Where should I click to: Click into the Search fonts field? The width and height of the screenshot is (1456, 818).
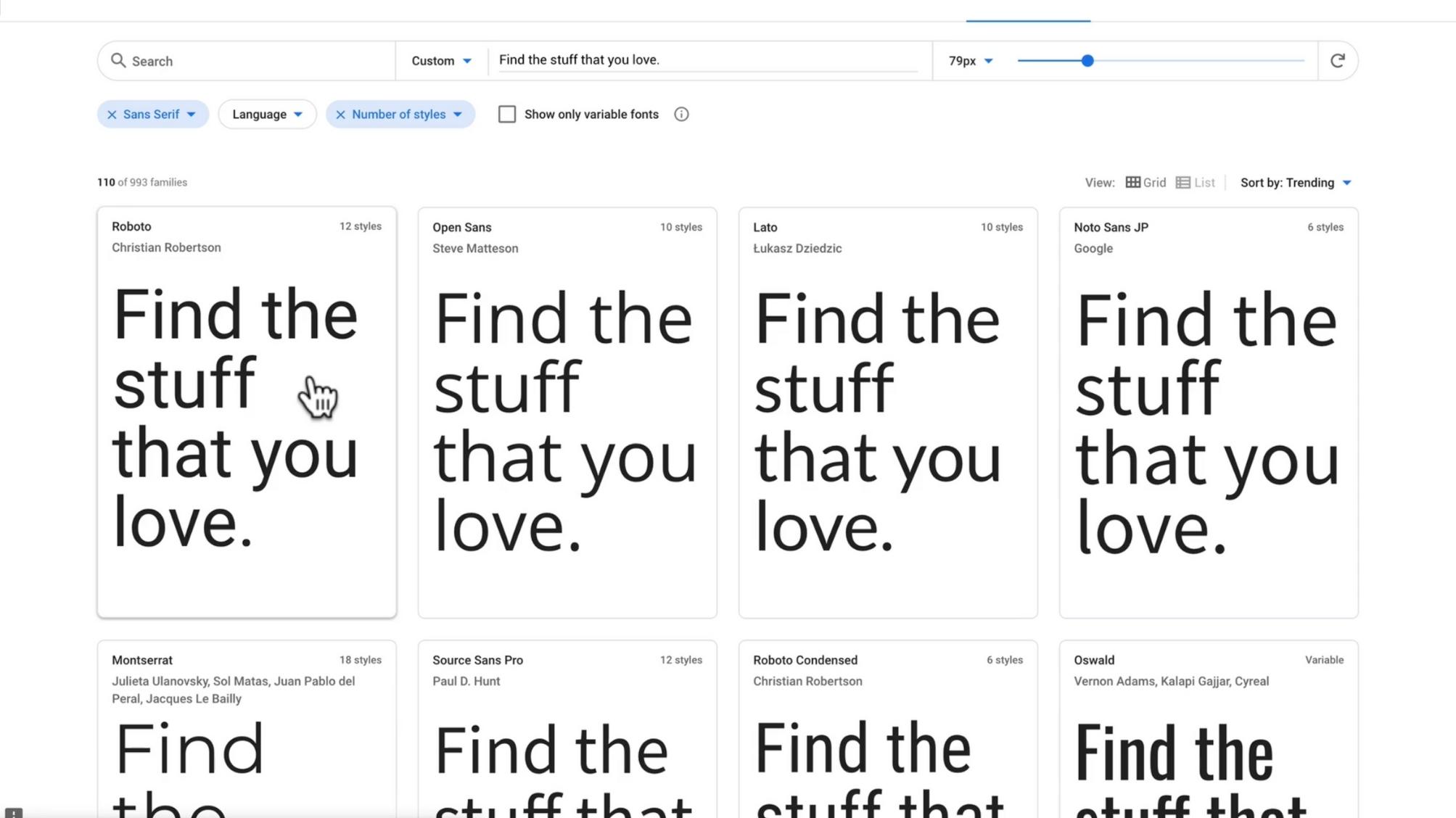pyautogui.click(x=254, y=61)
